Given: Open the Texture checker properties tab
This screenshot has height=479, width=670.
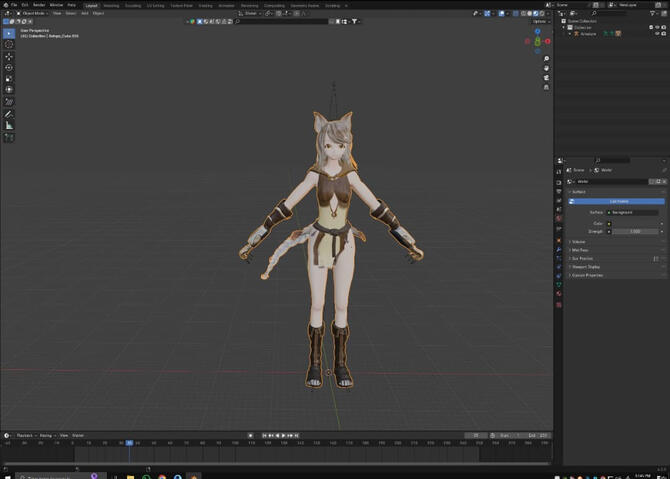Looking at the screenshot, I should (x=559, y=305).
